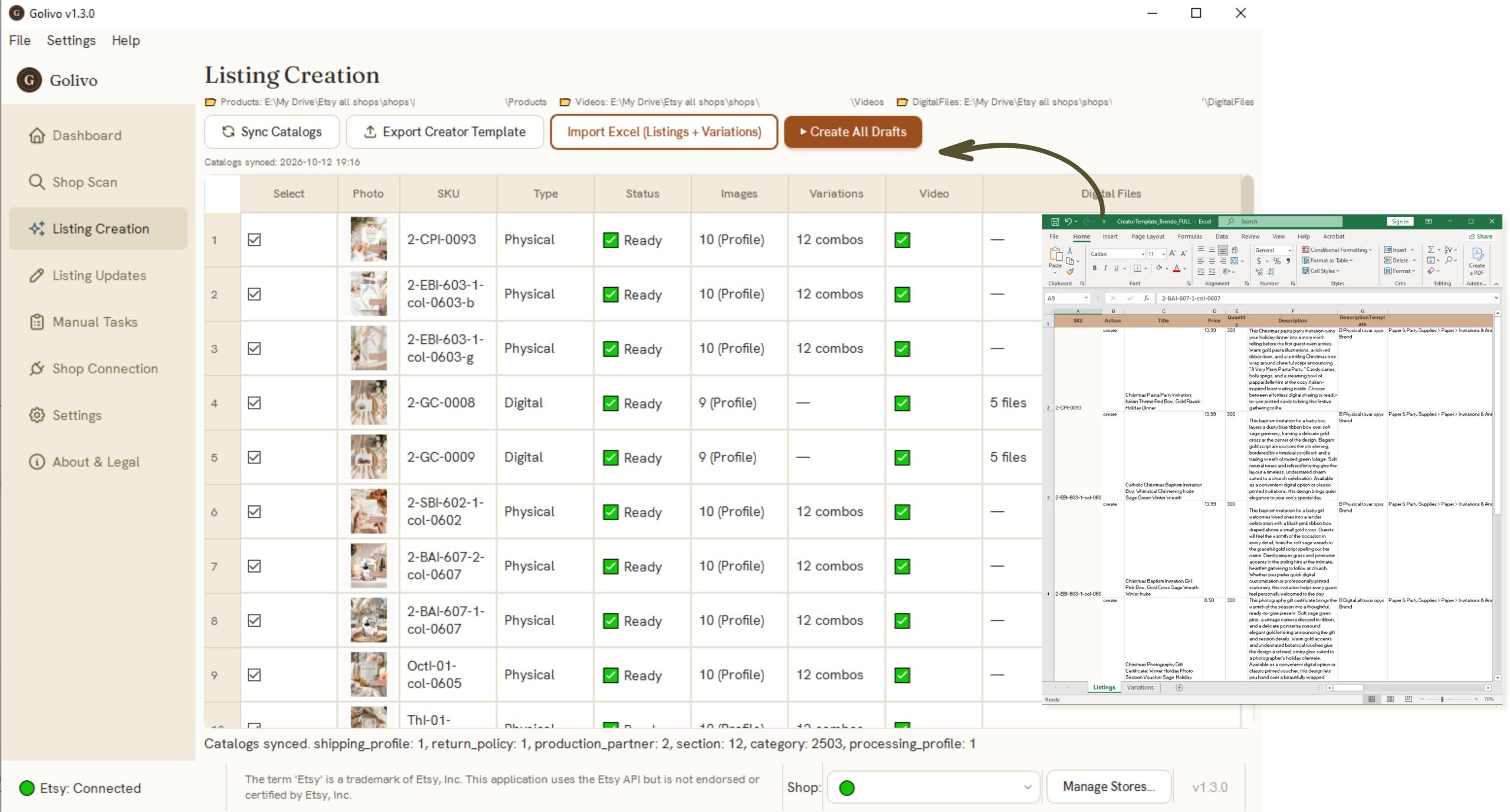Click the Insert Function fx icon in Excel
The image size is (1510, 812).
1146,298
